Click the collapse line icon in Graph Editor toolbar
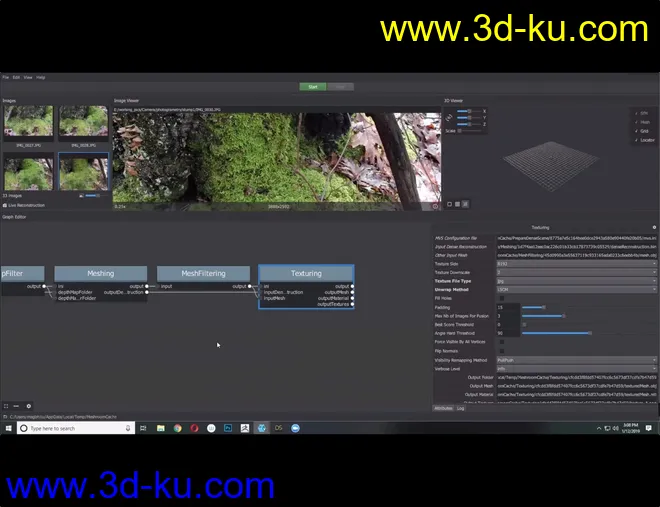Image resolution: width=660 pixels, height=507 pixels. 16,406
